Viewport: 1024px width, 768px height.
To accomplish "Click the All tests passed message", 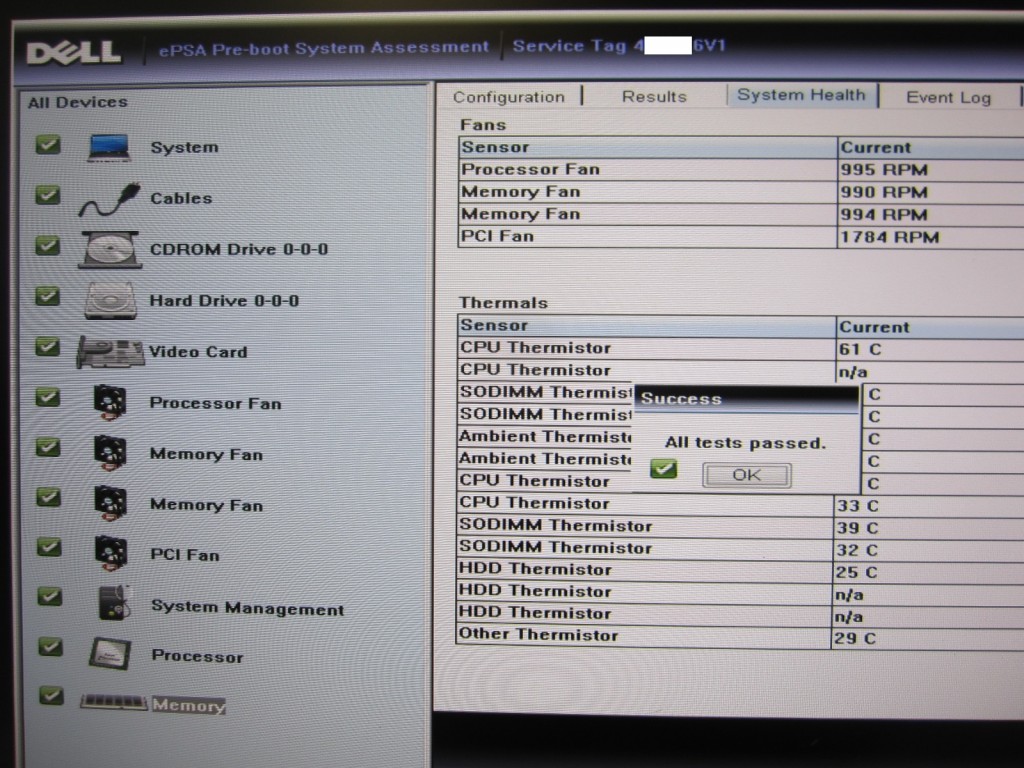I will coord(745,443).
